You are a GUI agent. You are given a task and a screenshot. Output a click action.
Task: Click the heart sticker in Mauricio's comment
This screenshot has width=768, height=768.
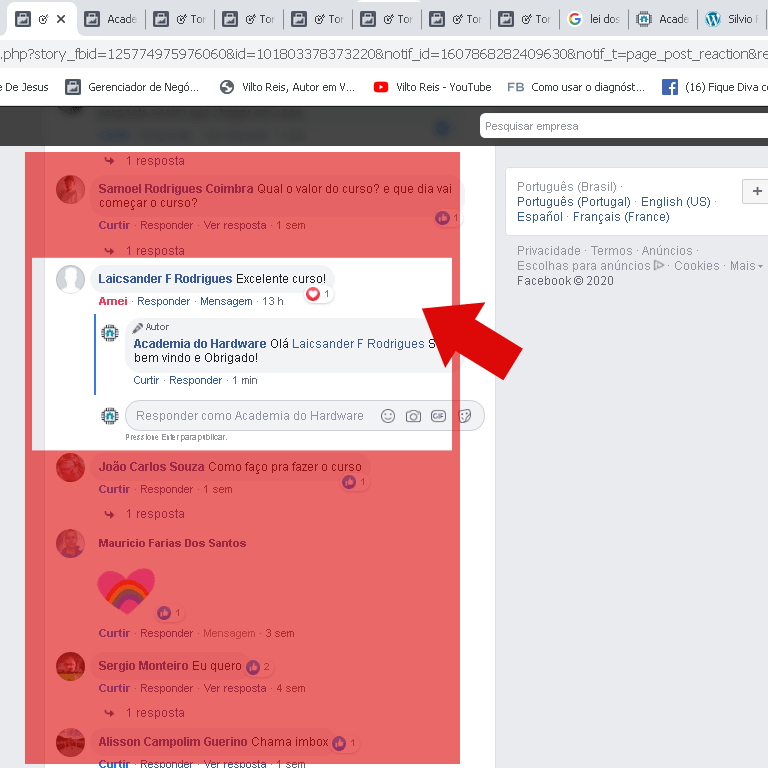click(126, 590)
